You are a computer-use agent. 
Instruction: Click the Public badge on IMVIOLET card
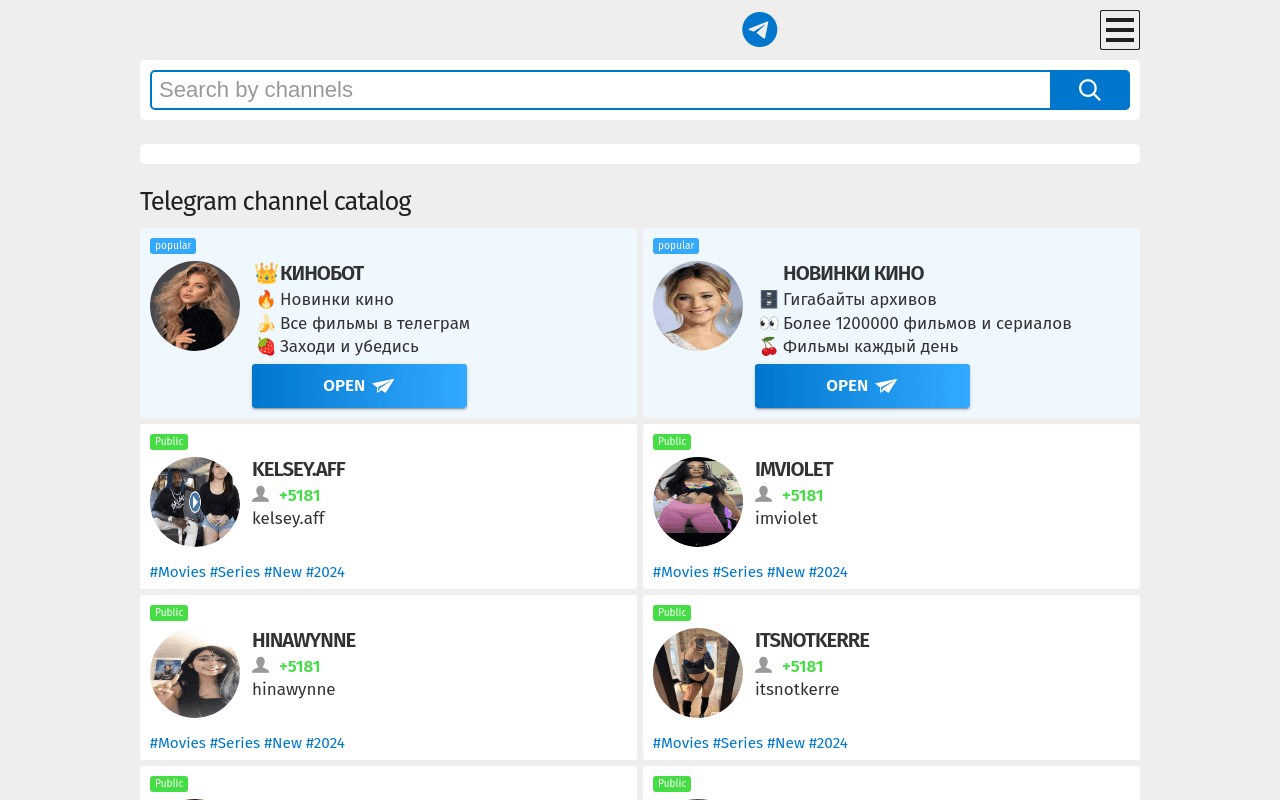click(672, 442)
